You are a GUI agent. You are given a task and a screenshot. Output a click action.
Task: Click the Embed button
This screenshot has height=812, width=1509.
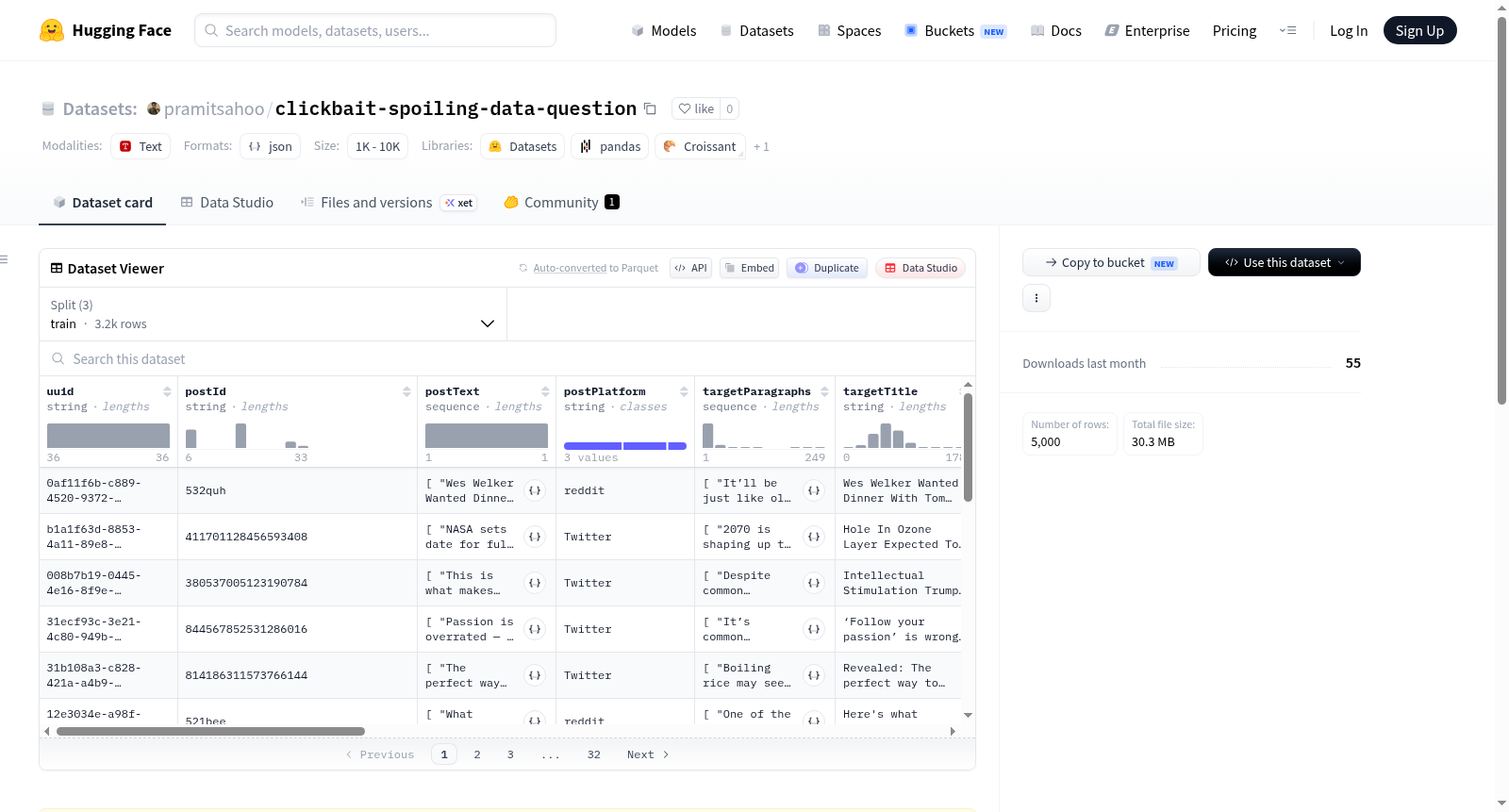click(751, 268)
